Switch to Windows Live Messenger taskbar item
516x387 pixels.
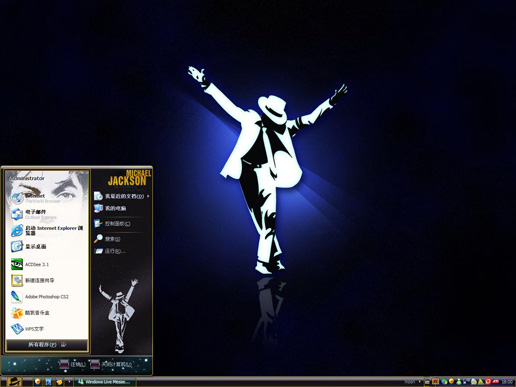coord(105,382)
